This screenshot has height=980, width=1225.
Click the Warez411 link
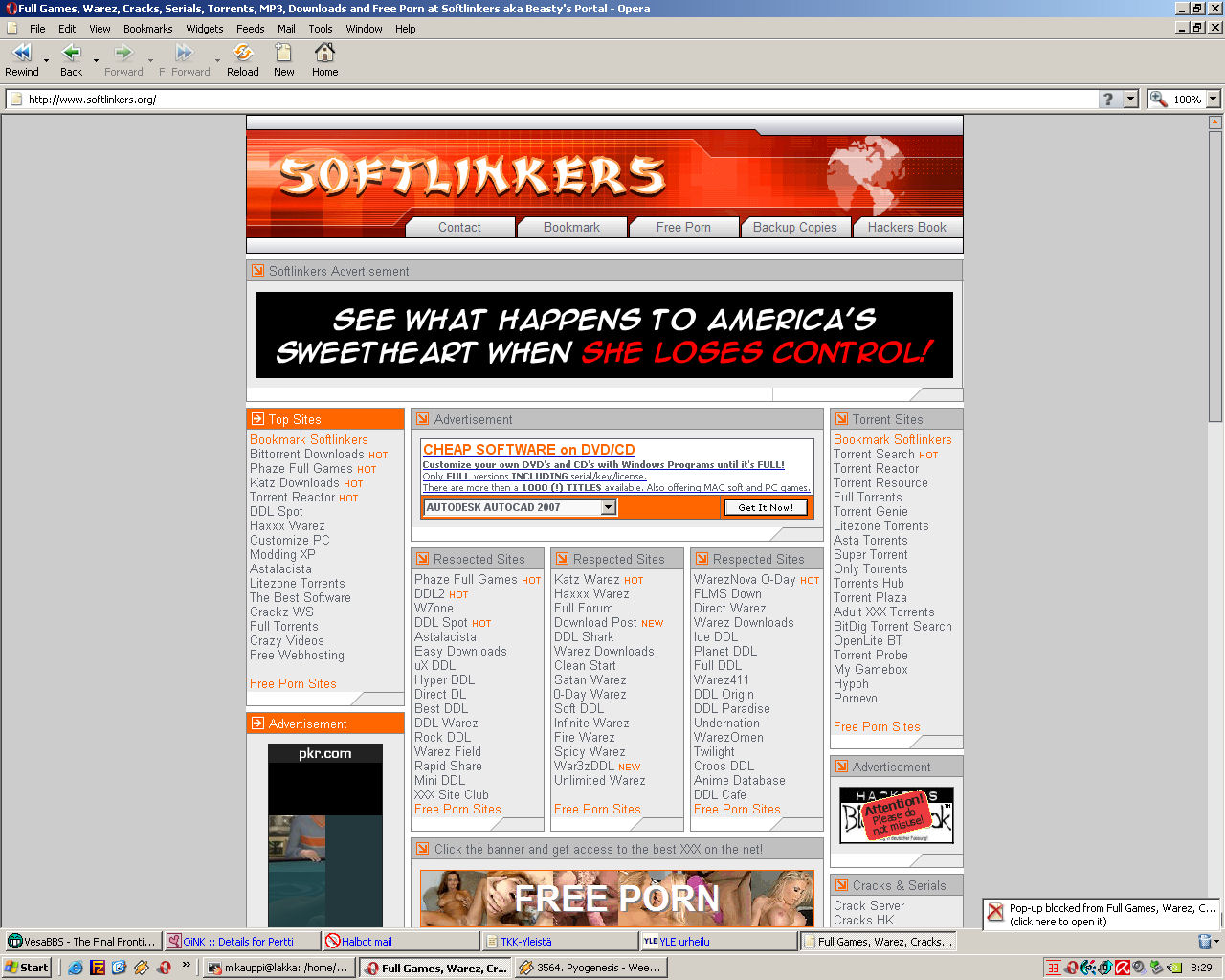(x=722, y=679)
